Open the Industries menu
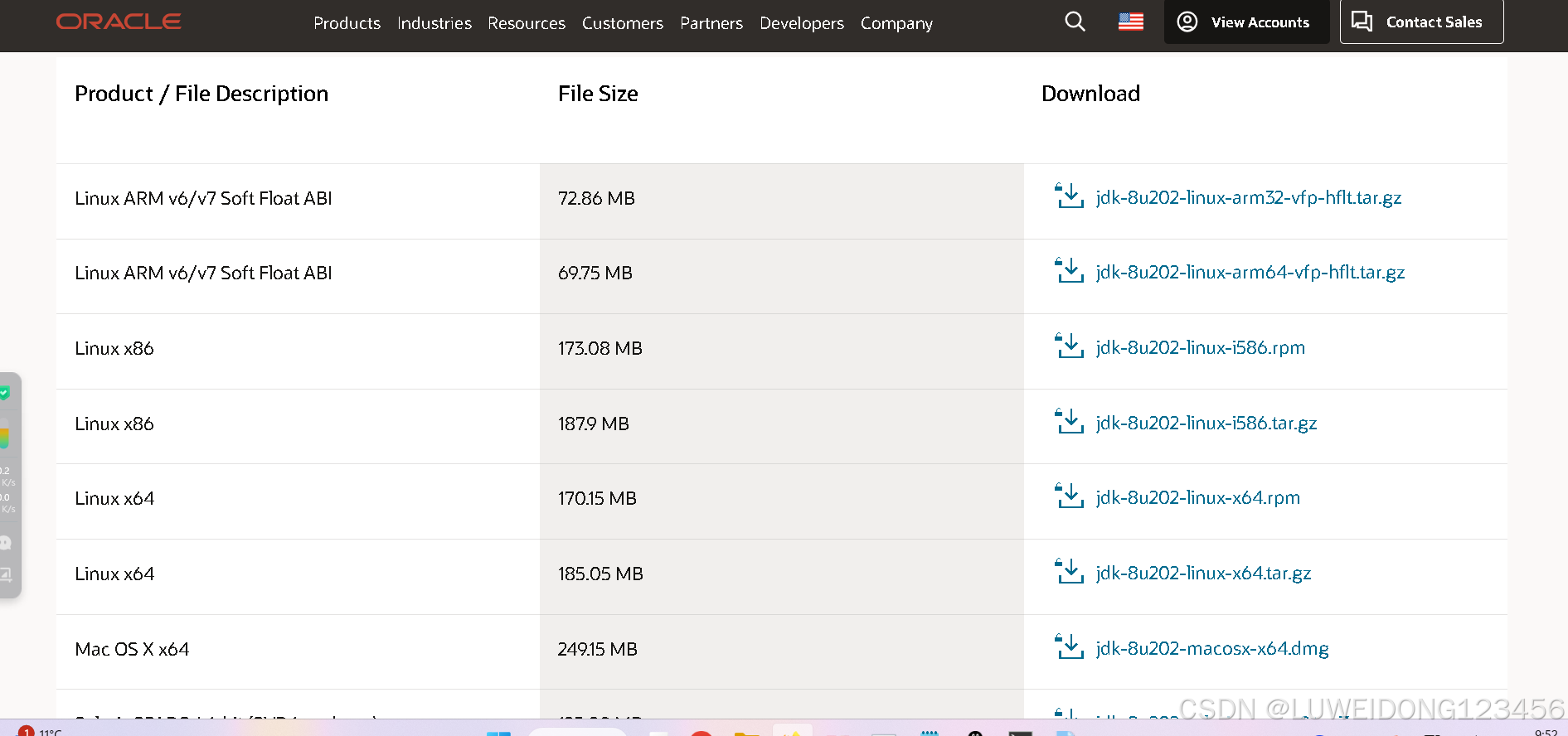 [x=434, y=23]
